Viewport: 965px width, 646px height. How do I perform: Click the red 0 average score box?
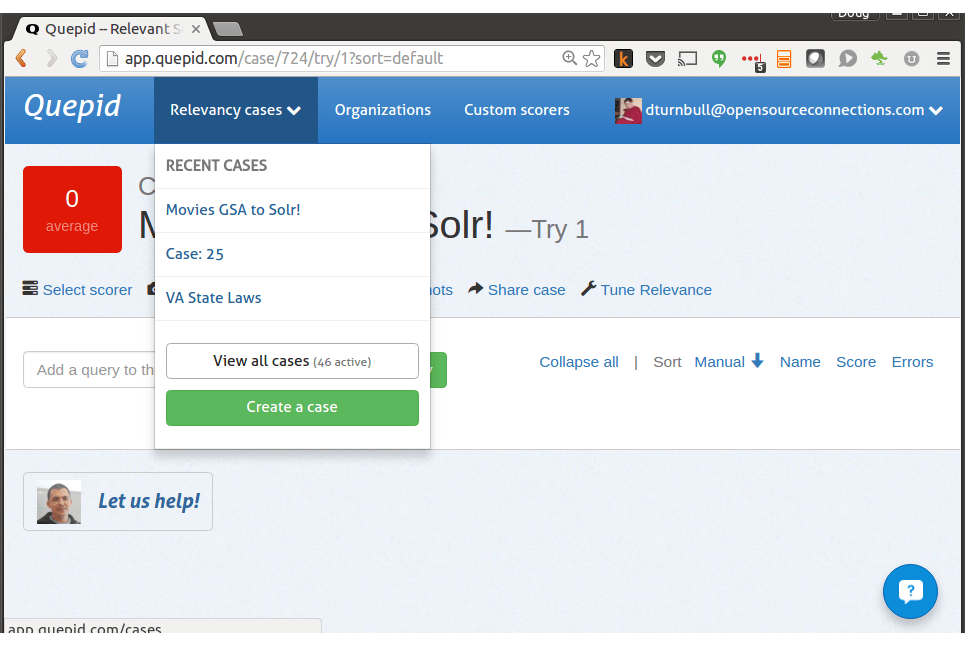click(x=73, y=209)
